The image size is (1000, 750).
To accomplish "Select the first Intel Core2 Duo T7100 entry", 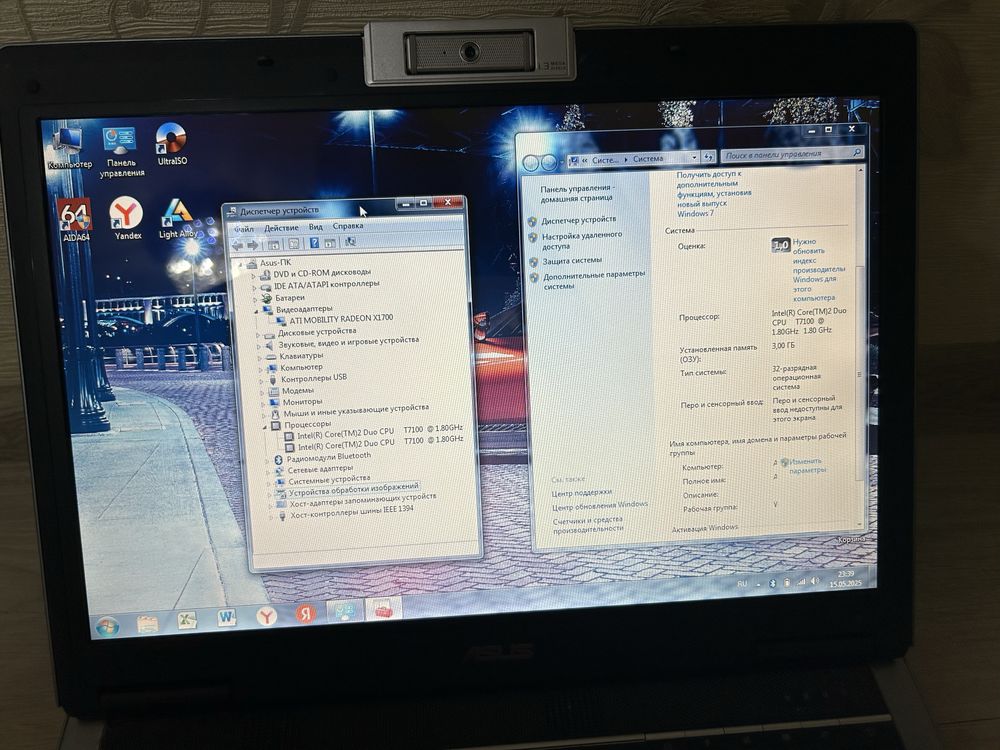I will (379, 432).
